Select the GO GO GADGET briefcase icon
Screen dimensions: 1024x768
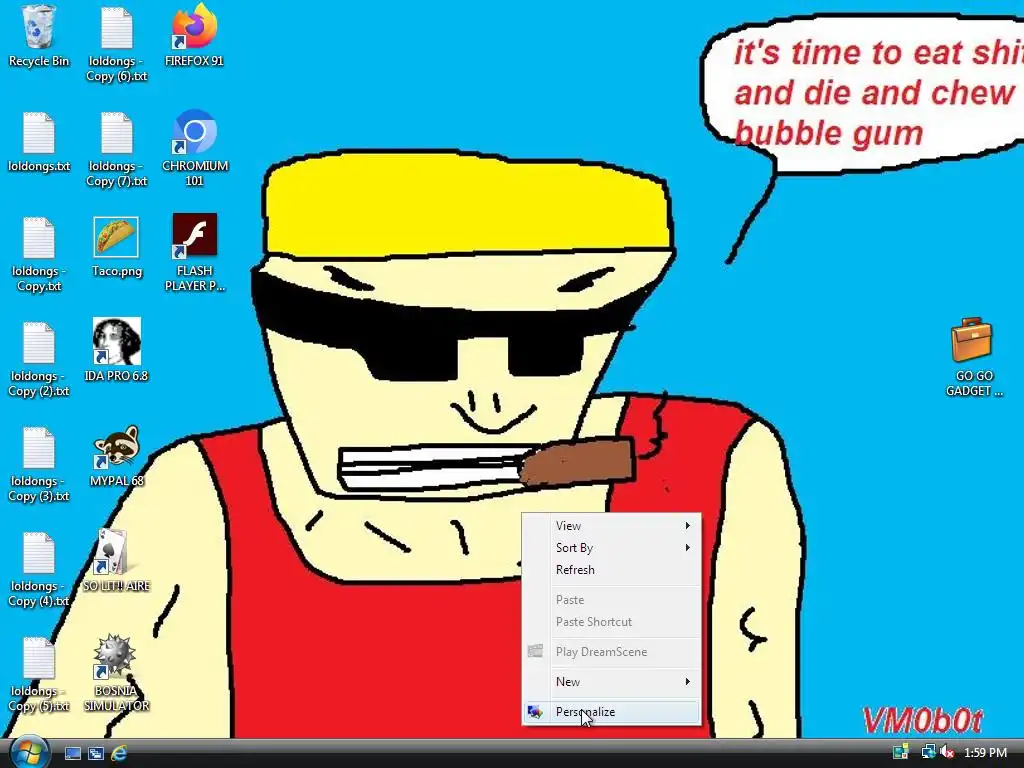[973, 357]
